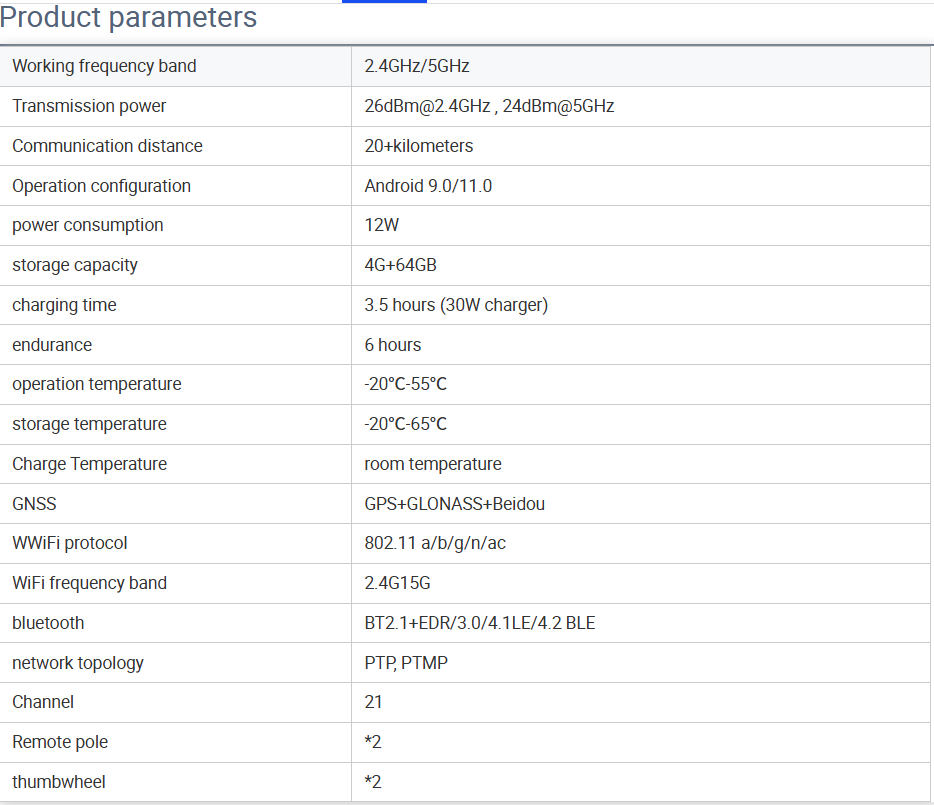Click the operation temperature label

(x=97, y=384)
